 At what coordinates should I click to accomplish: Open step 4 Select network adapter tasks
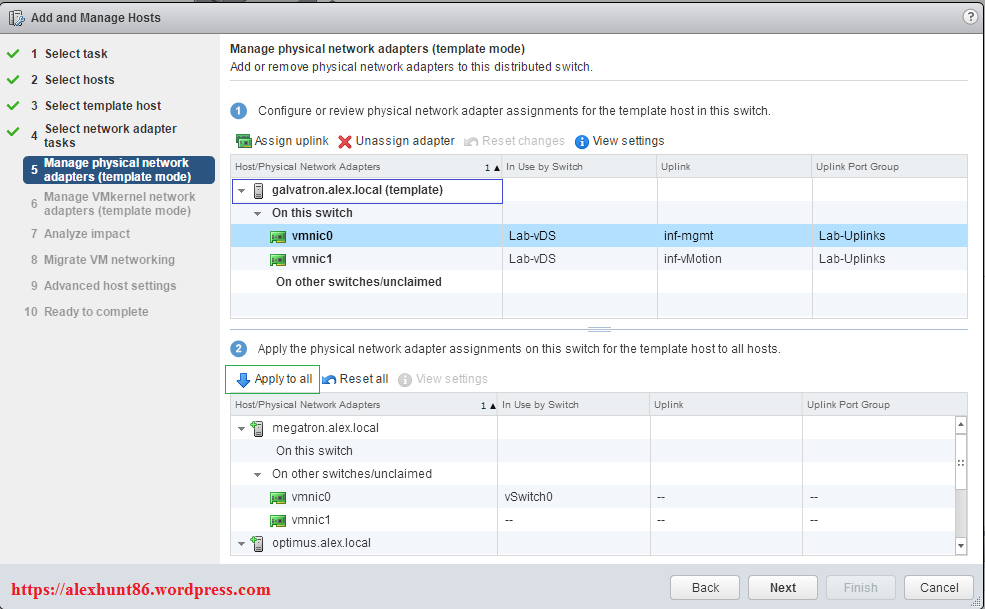[110, 135]
